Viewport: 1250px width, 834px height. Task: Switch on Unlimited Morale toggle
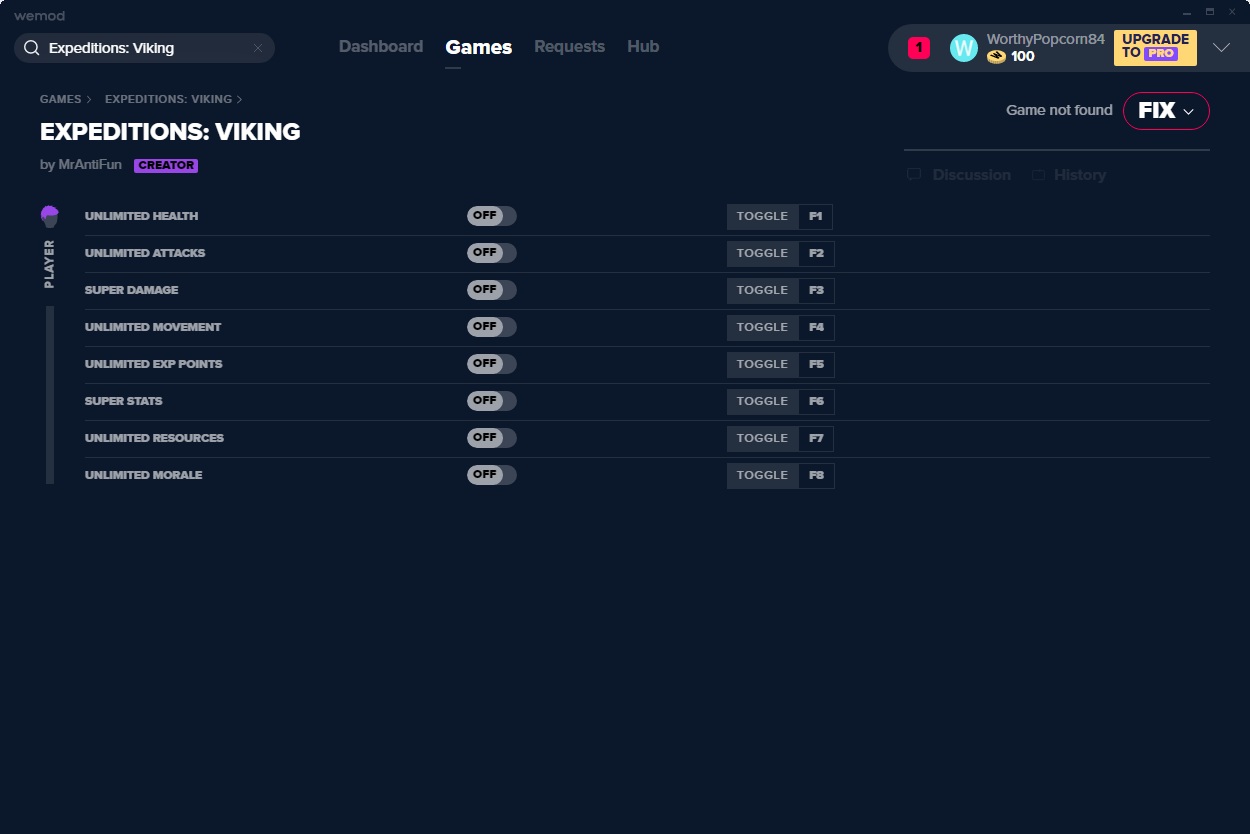point(492,475)
